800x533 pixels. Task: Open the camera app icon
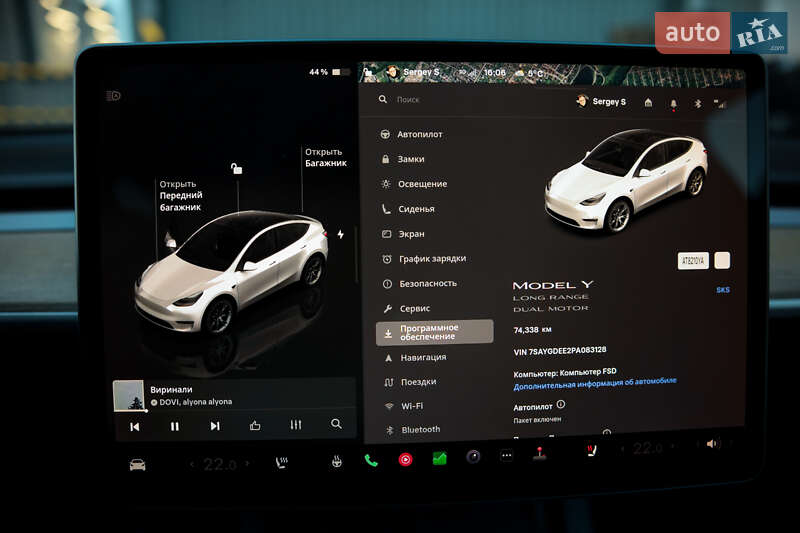pos(473,457)
